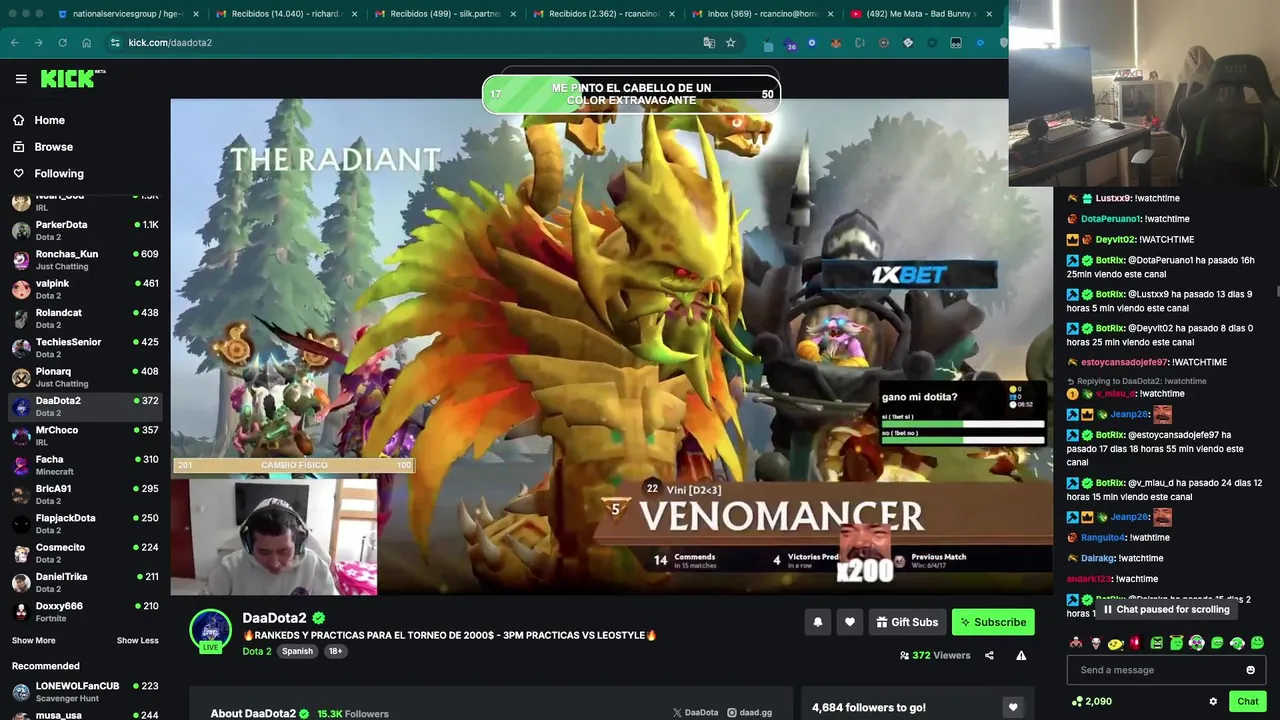Open Following from the sidebar
The height and width of the screenshot is (720, 1280).
(59, 174)
